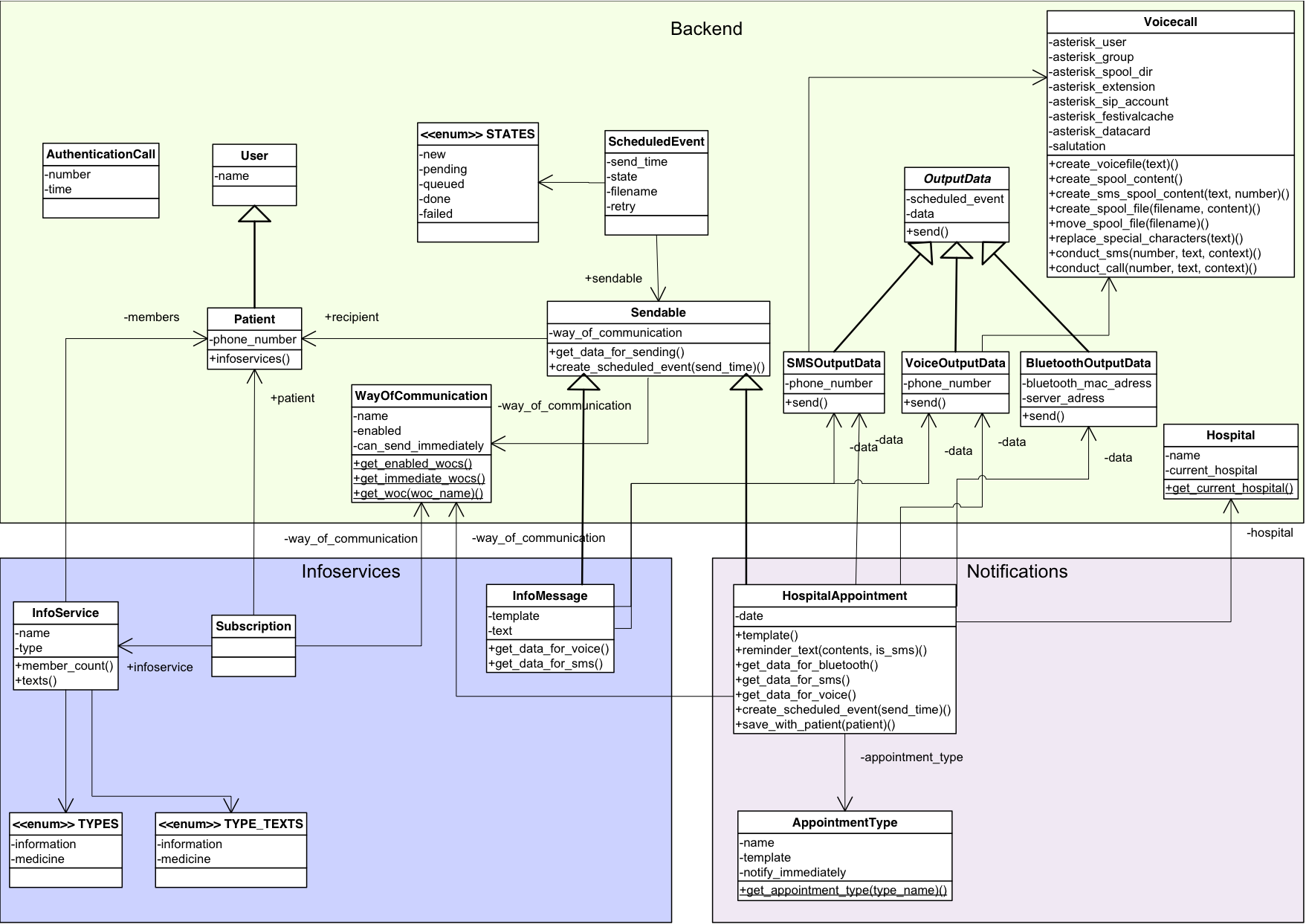The image size is (1306, 924).
Task: Click the Backend section label
Action: pos(706,28)
